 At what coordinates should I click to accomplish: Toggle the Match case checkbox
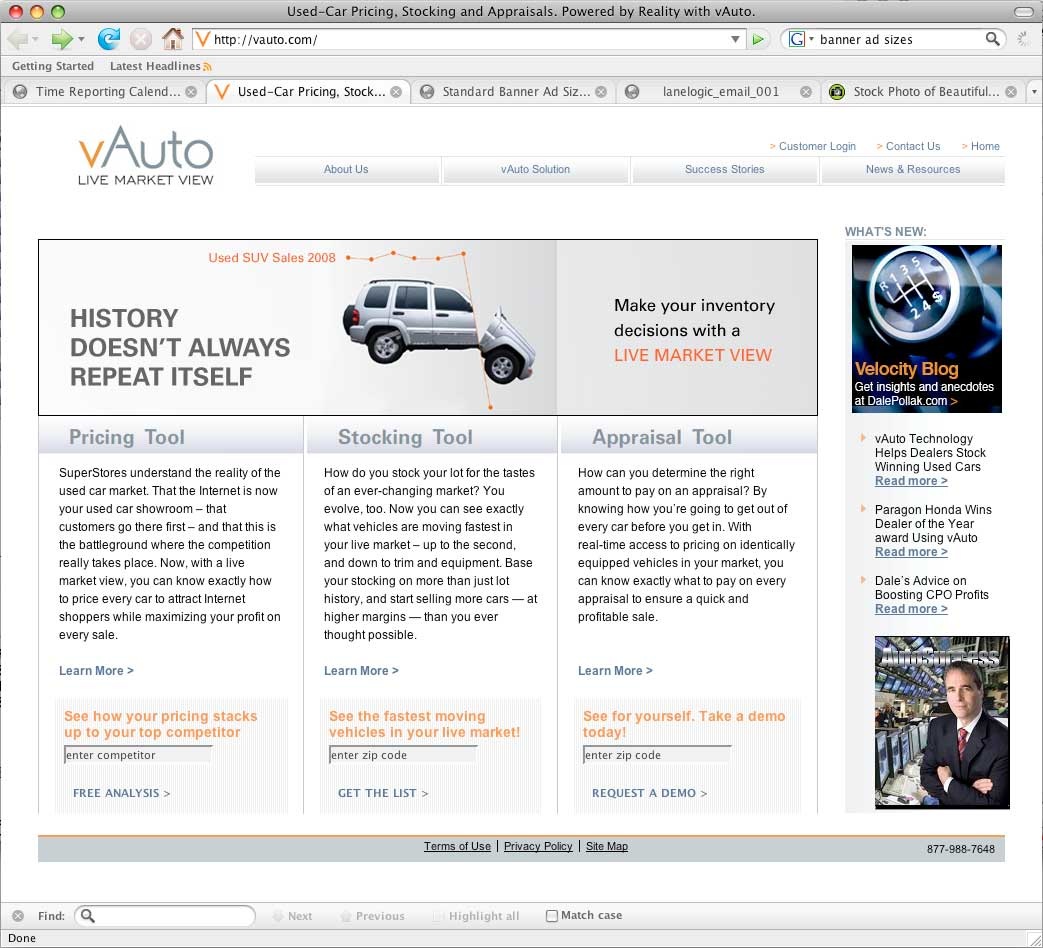tap(552, 915)
